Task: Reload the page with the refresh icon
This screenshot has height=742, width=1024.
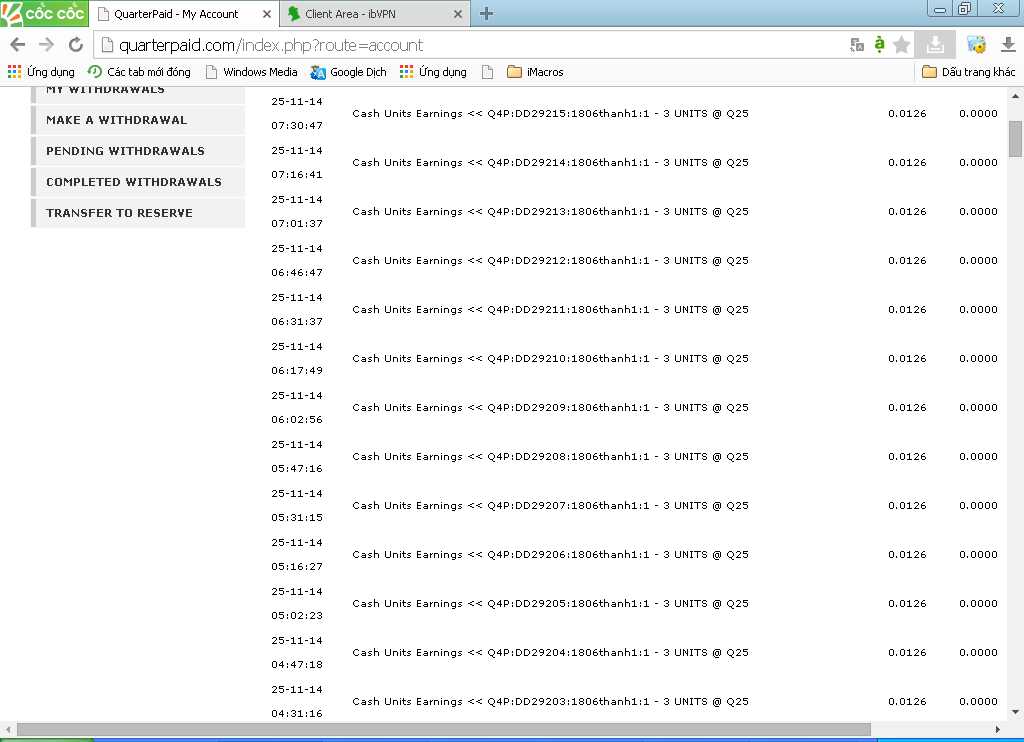Action: [76, 44]
